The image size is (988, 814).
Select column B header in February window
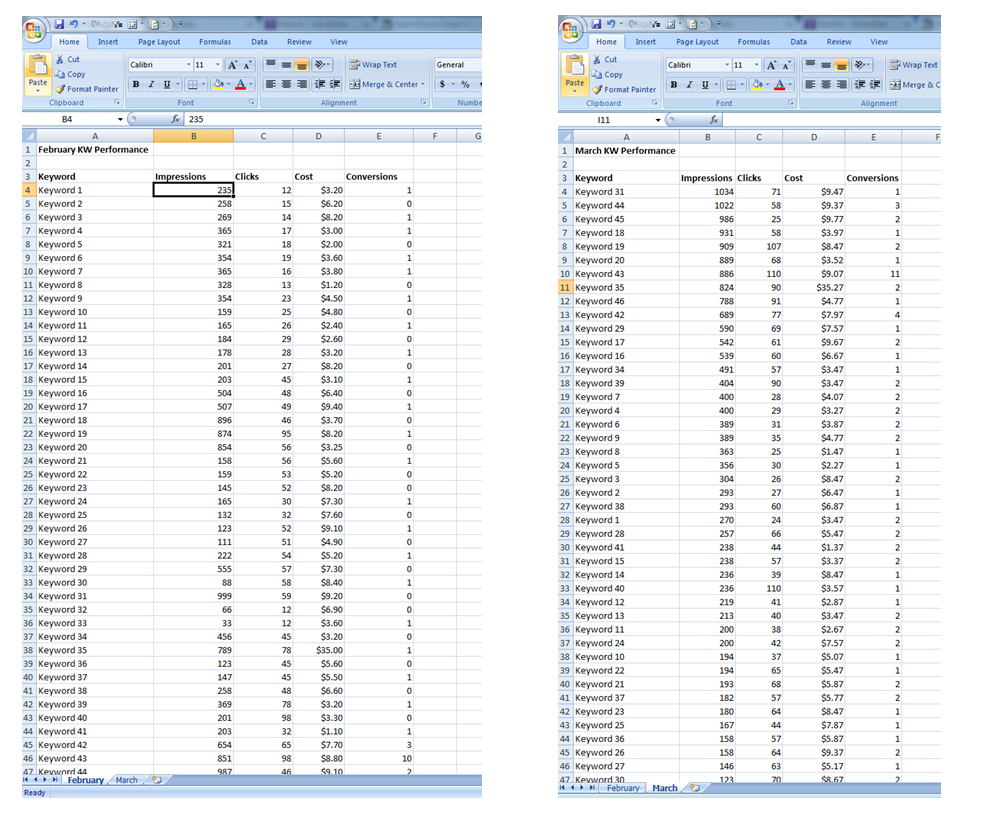(x=193, y=136)
